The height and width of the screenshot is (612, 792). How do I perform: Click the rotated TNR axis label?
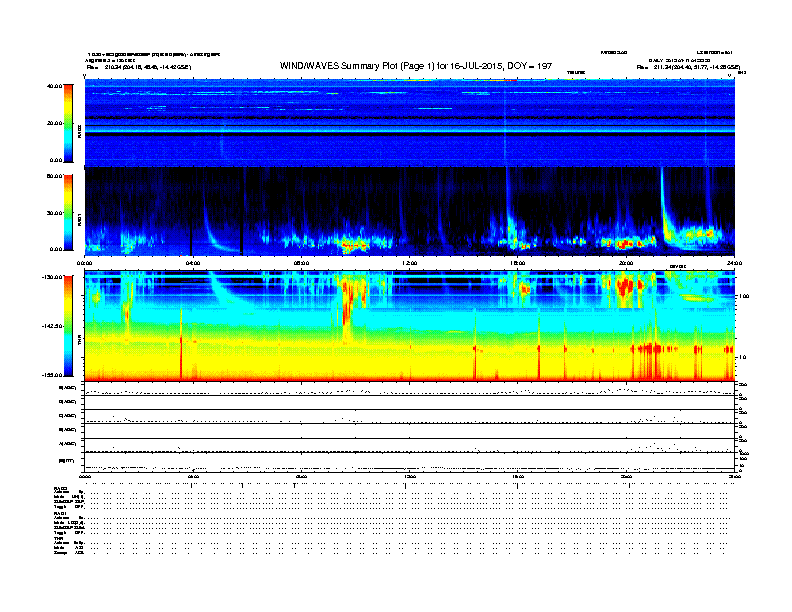(79, 340)
